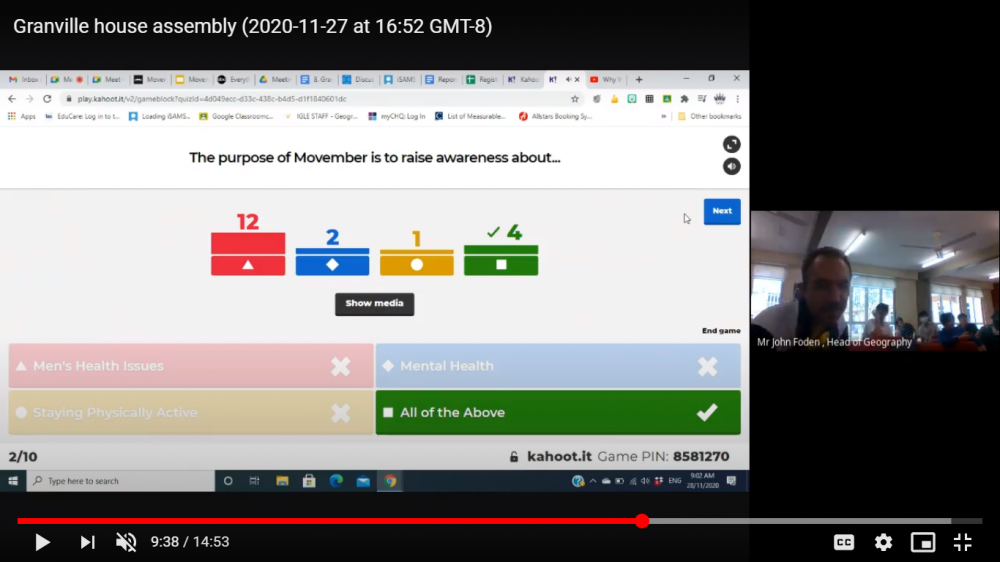Toggle the Kahoot sound icon

point(732,166)
